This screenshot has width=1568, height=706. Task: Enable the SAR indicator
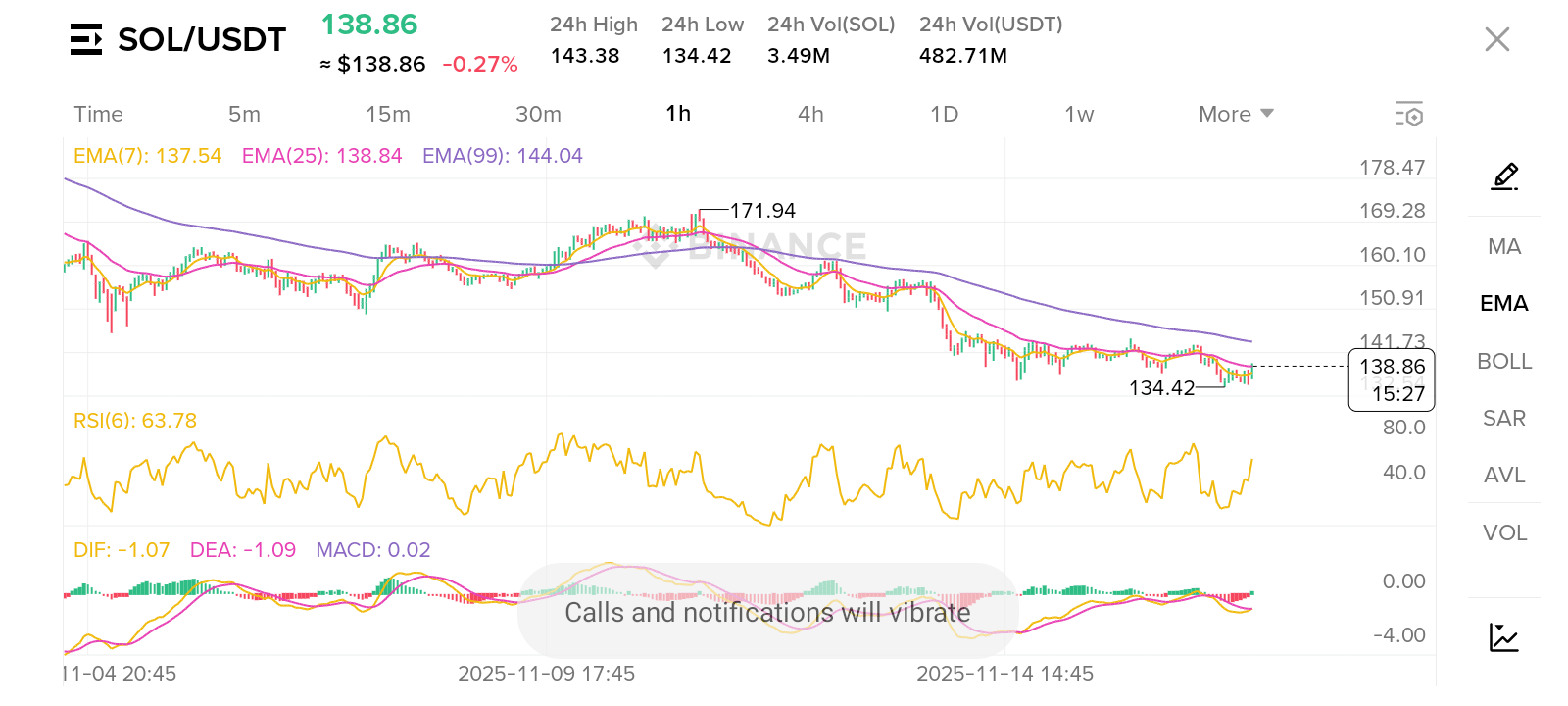(1504, 419)
